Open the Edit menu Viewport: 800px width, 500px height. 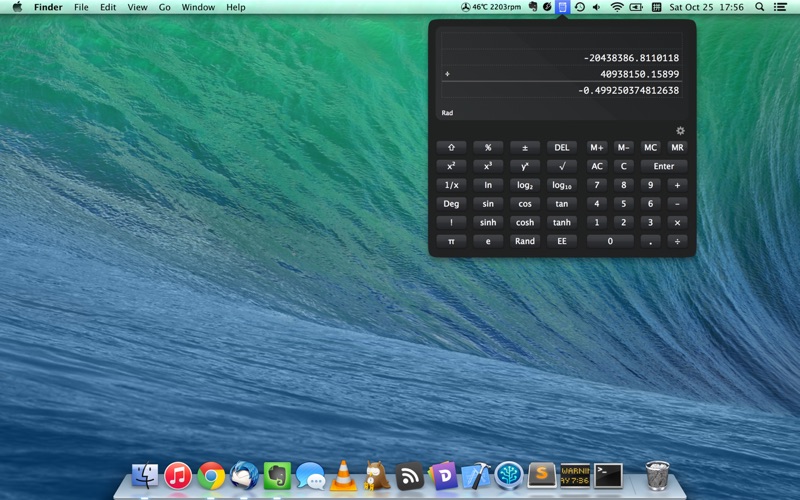click(108, 7)
